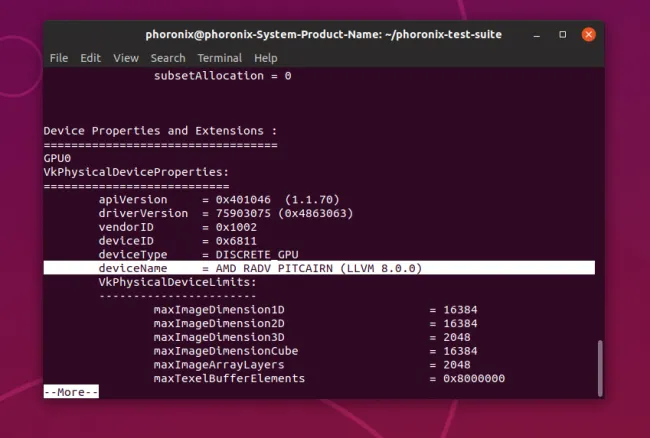650x438 pixels.
Task: Click the maxImageDimensionCube label
Action: (x=226, y=351)
